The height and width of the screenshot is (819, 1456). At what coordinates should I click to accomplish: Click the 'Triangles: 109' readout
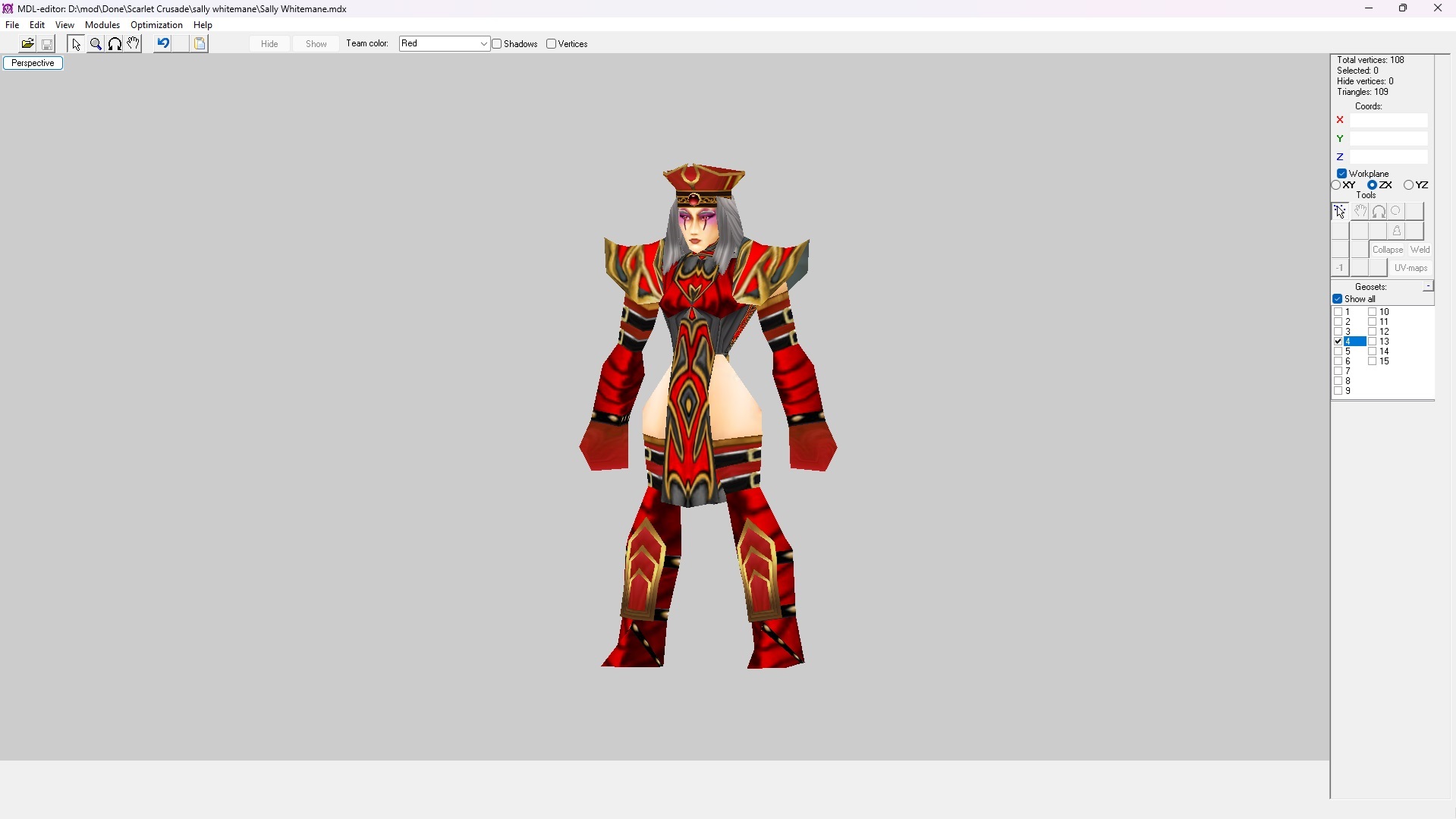(x=1363, y=92)
